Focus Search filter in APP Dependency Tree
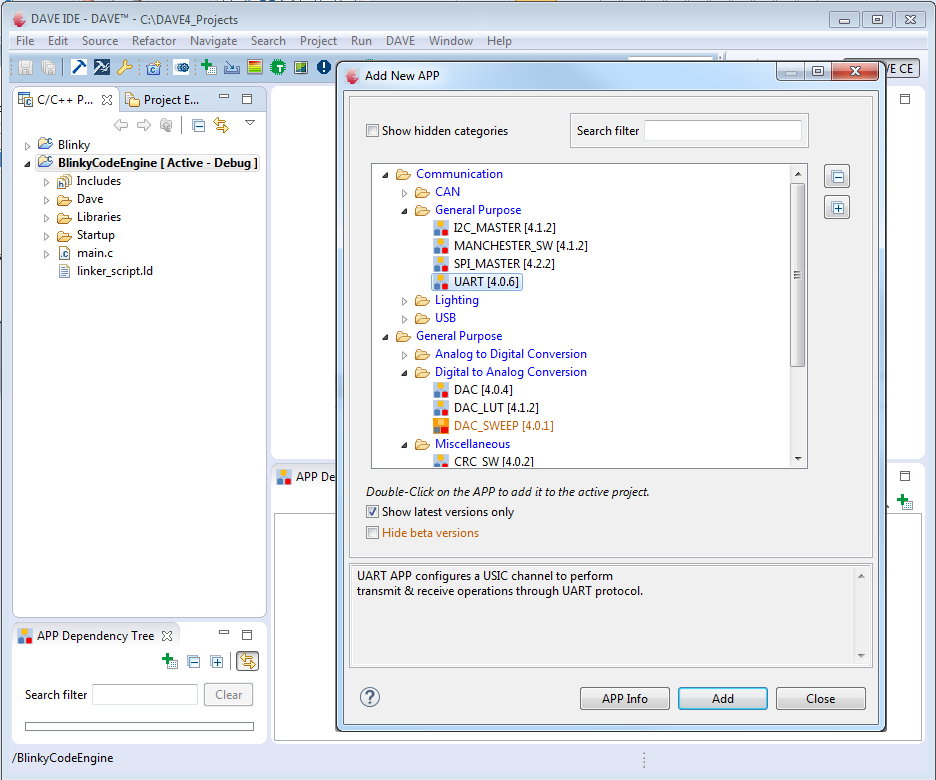Screen dimensions: 936x780 [x=145, y=695]
